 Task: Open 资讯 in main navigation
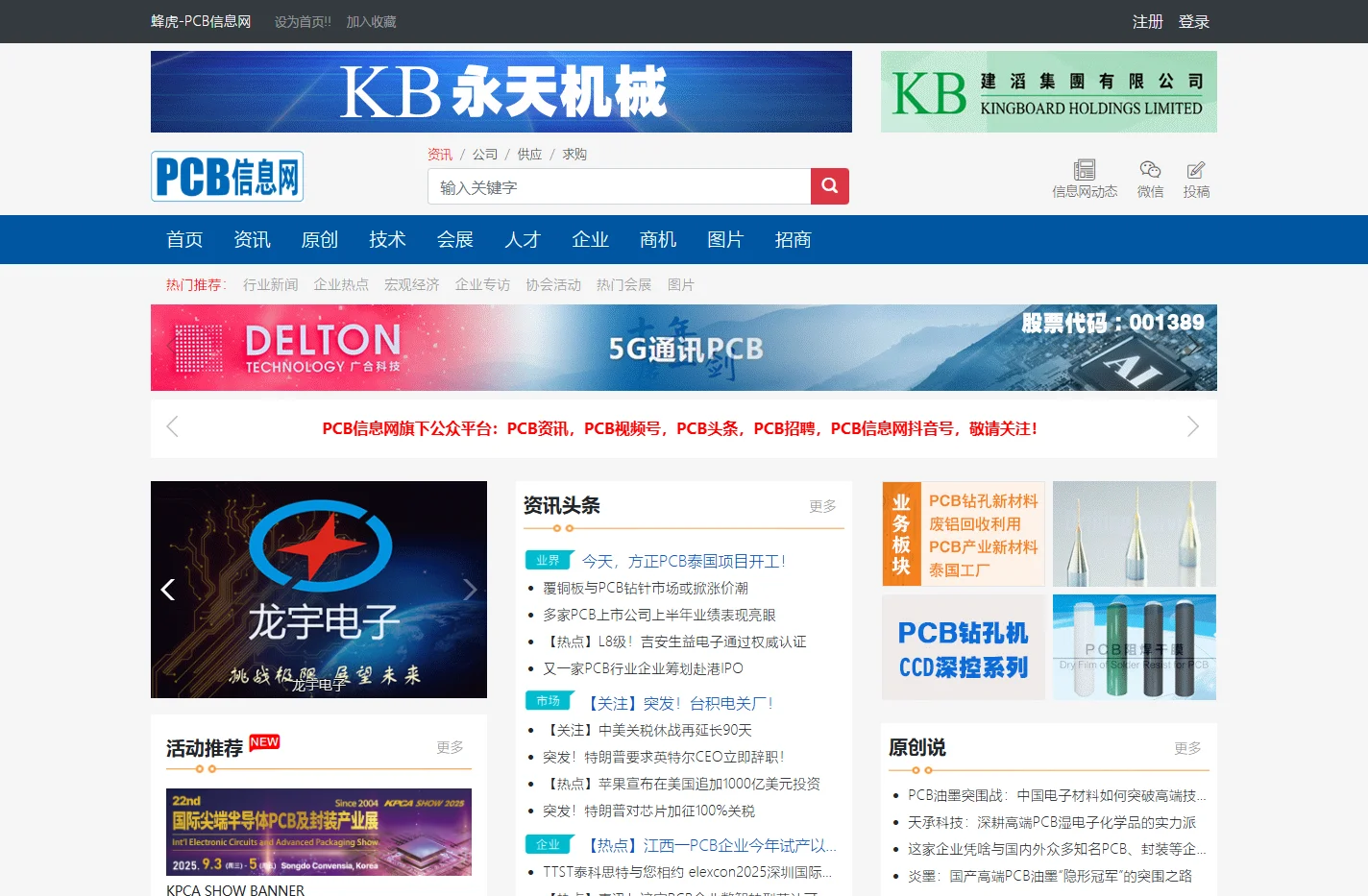coord(253,239)
